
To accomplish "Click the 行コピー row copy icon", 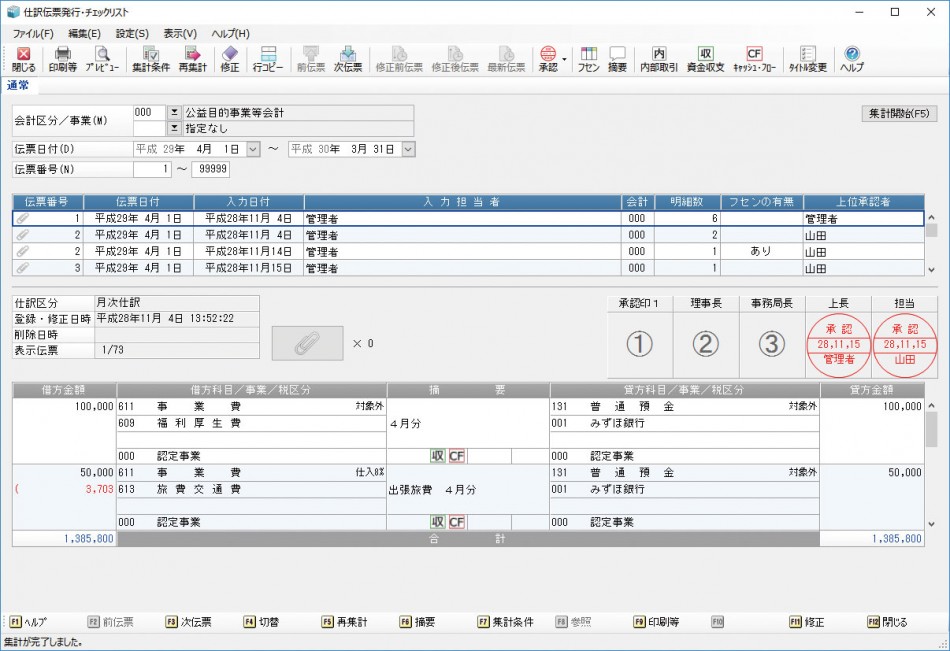I will [268, 58].
